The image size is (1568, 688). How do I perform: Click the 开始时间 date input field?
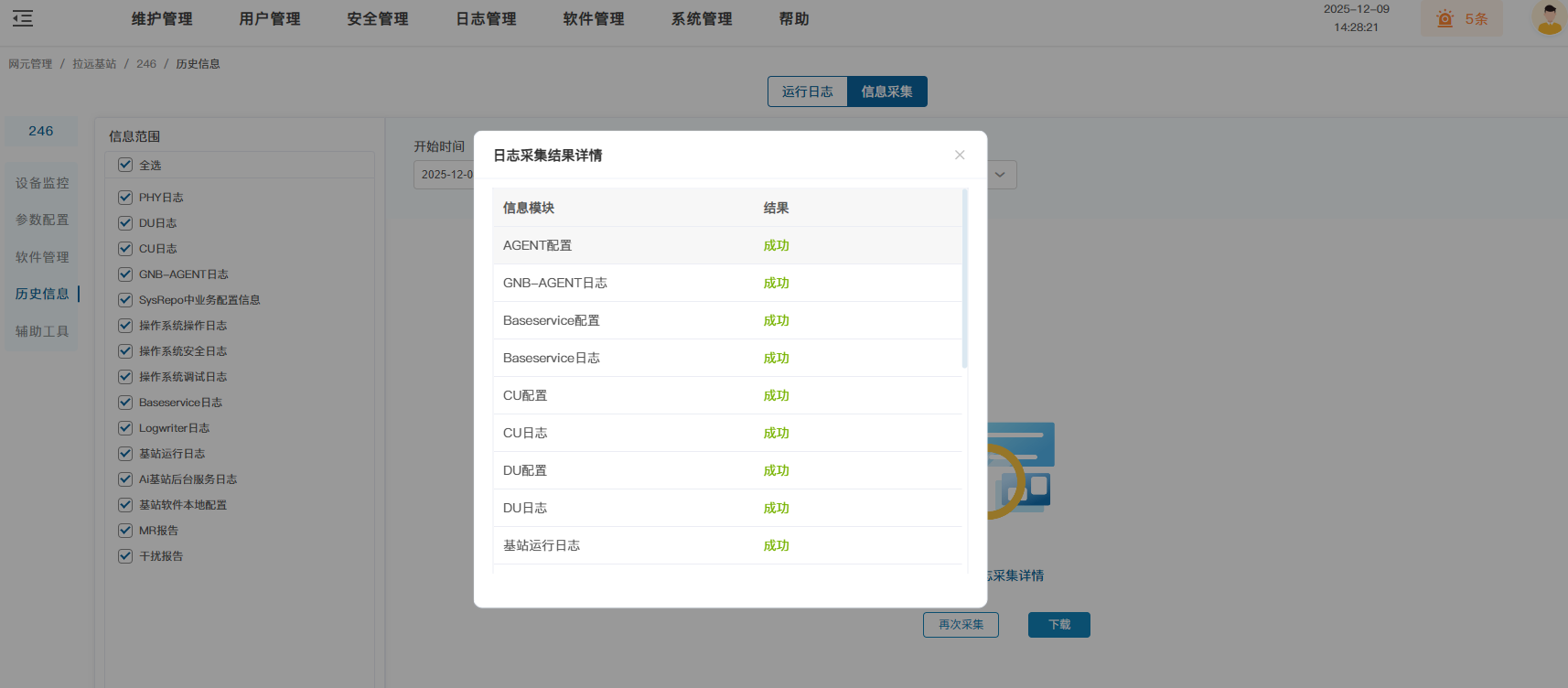(445, 175)
